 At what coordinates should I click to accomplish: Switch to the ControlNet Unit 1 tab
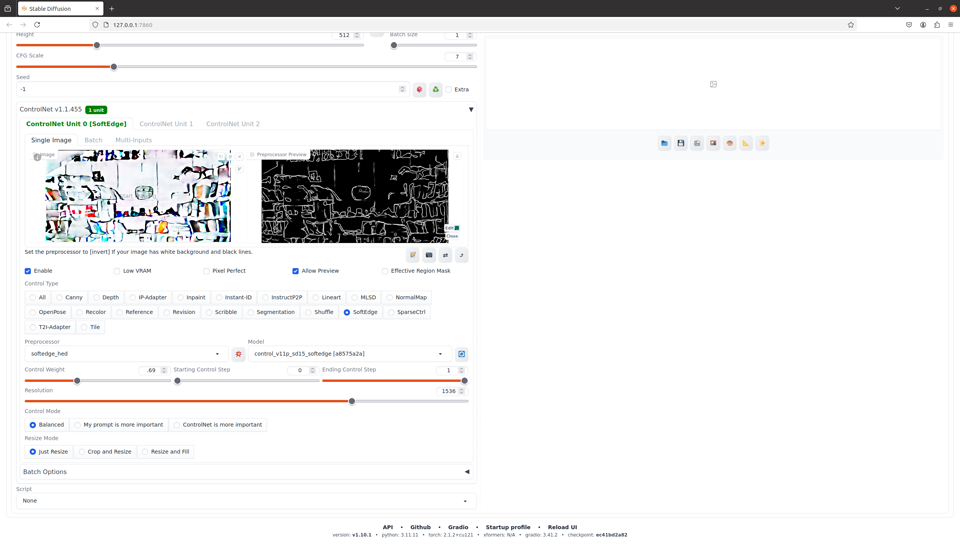point(166,124)
